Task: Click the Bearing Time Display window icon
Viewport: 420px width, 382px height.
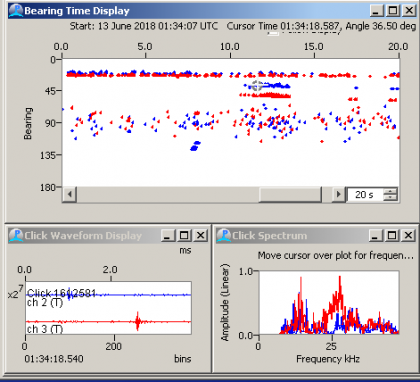Action: pos(16,11)
